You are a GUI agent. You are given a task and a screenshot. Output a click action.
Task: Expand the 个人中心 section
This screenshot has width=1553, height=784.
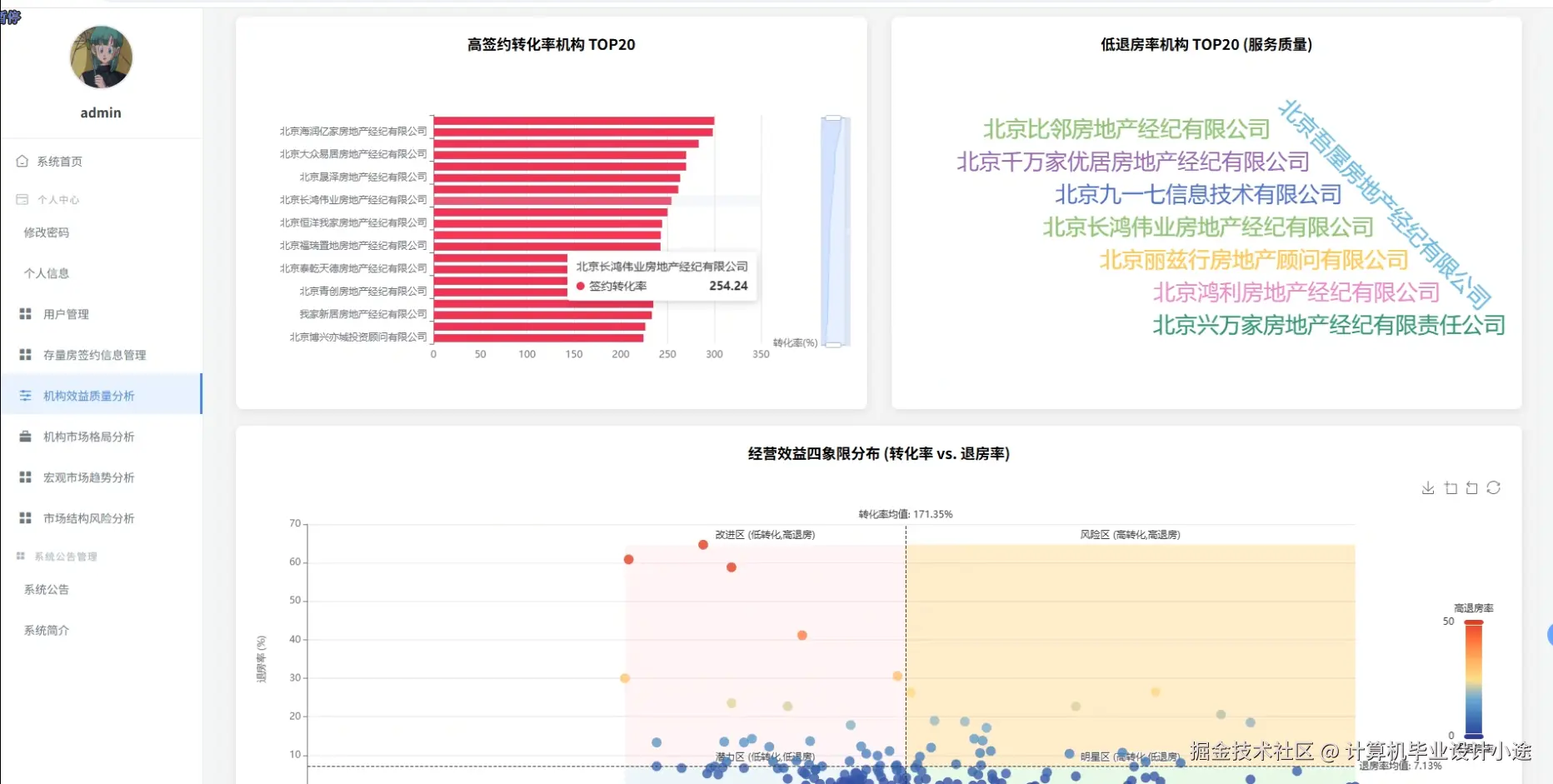coord(58,199)
